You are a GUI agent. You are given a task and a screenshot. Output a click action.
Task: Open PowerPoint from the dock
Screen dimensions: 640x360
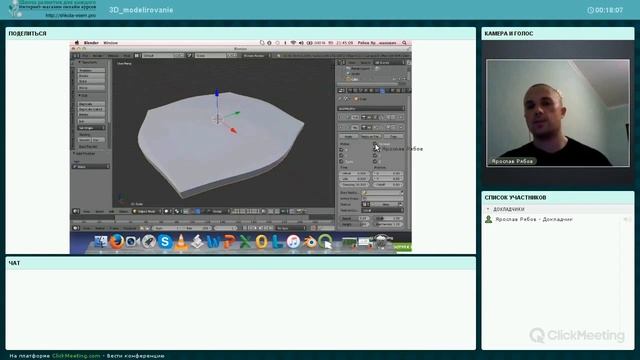[x=229, y=242]
